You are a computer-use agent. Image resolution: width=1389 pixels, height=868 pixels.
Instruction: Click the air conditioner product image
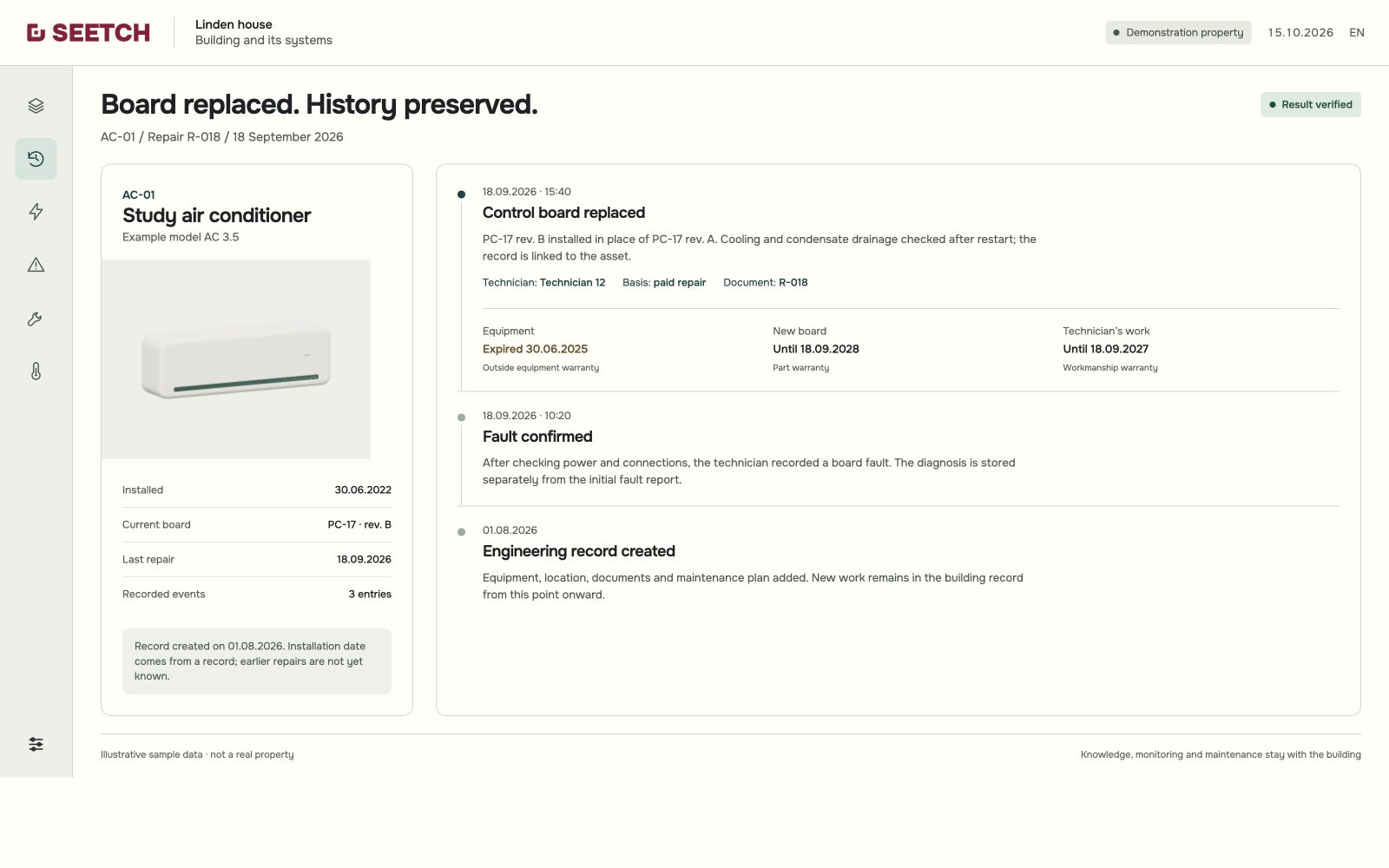coord(236,359)
